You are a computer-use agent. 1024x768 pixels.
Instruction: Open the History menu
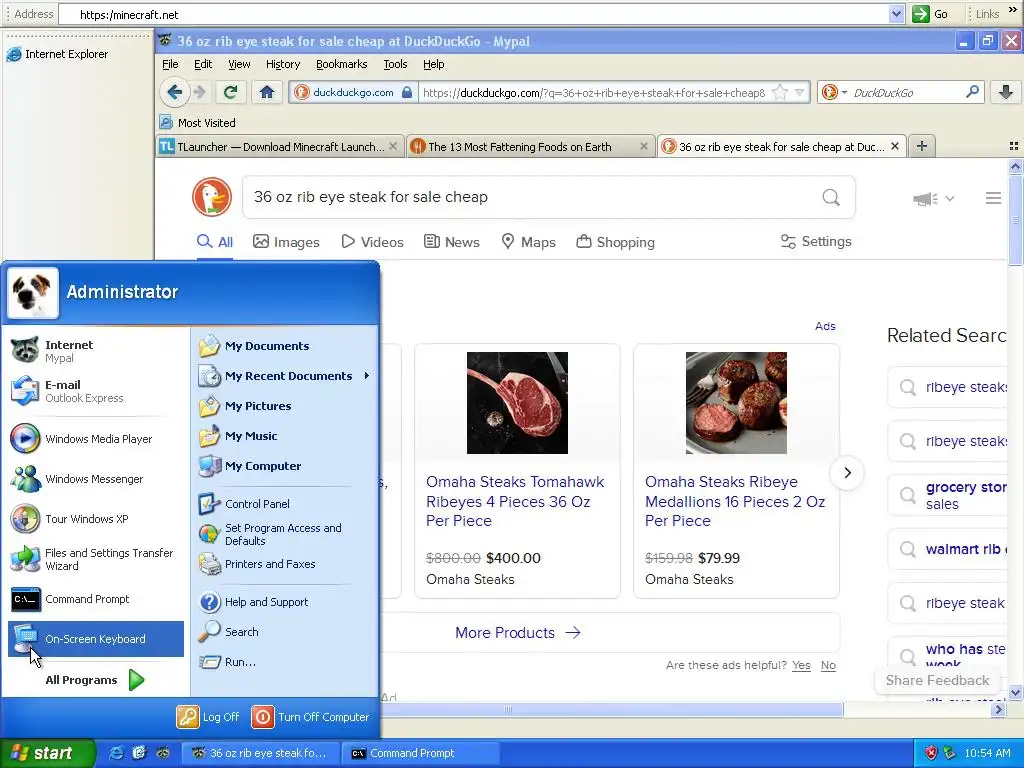283,64
